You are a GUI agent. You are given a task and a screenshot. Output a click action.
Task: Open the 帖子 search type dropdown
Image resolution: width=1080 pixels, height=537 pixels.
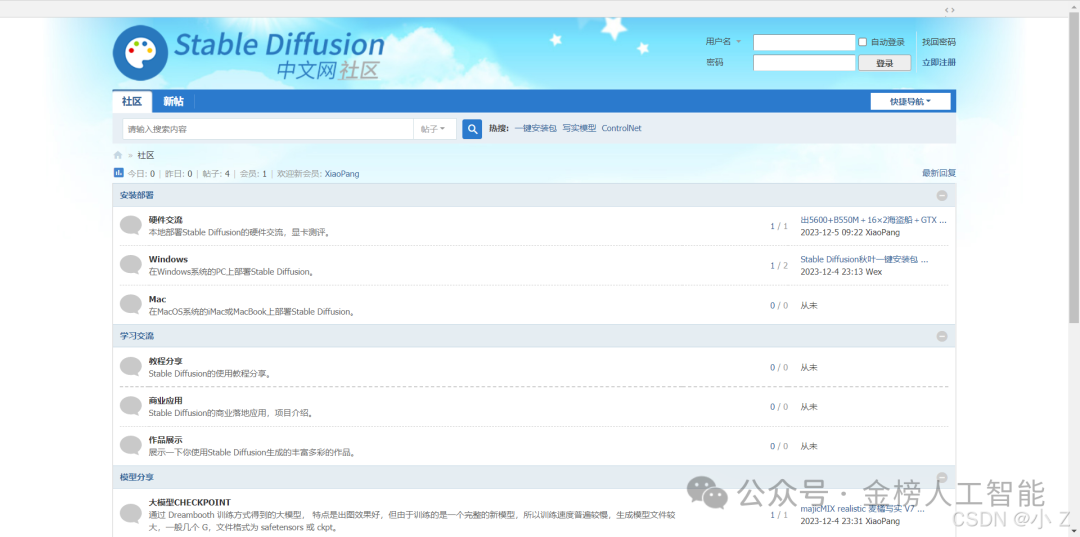(433, 129)
